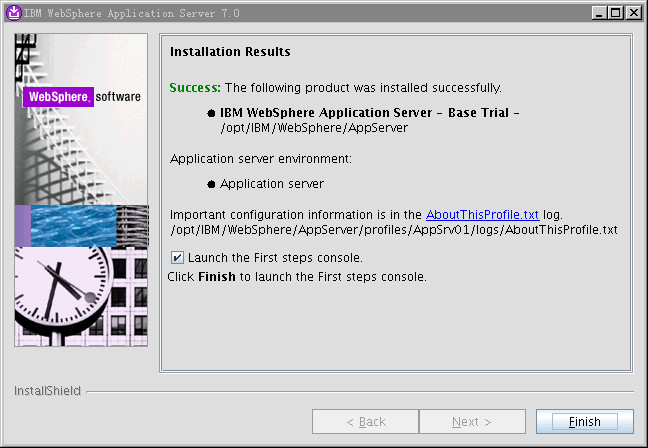Maximize the installer window
The height and width of the screenshot is (448, 648).
(616, 12)
